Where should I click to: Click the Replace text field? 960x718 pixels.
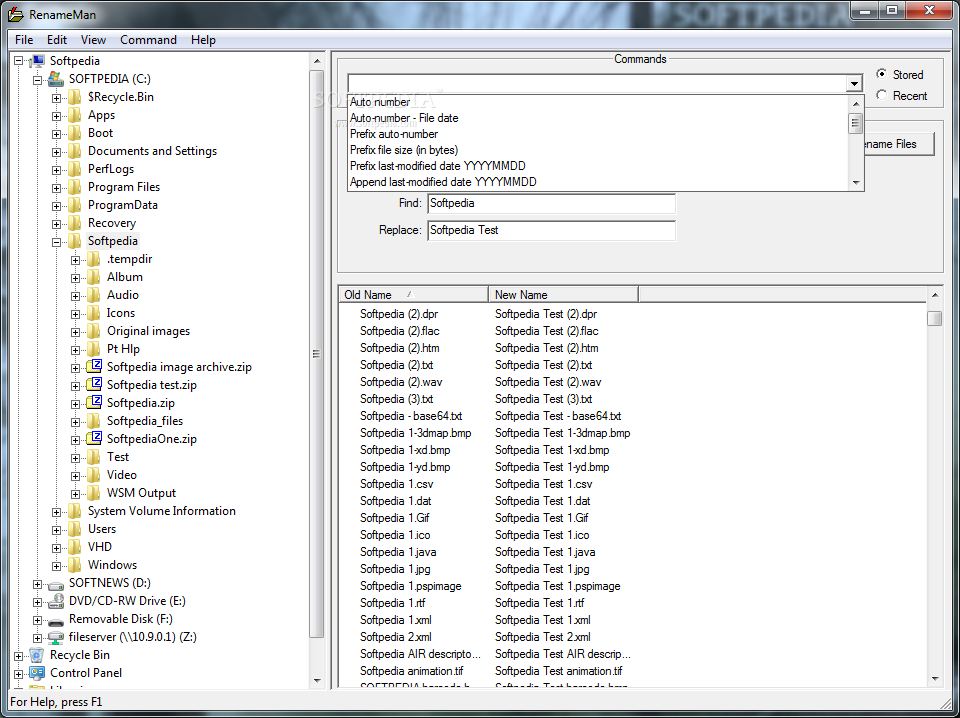coord(552,230)
